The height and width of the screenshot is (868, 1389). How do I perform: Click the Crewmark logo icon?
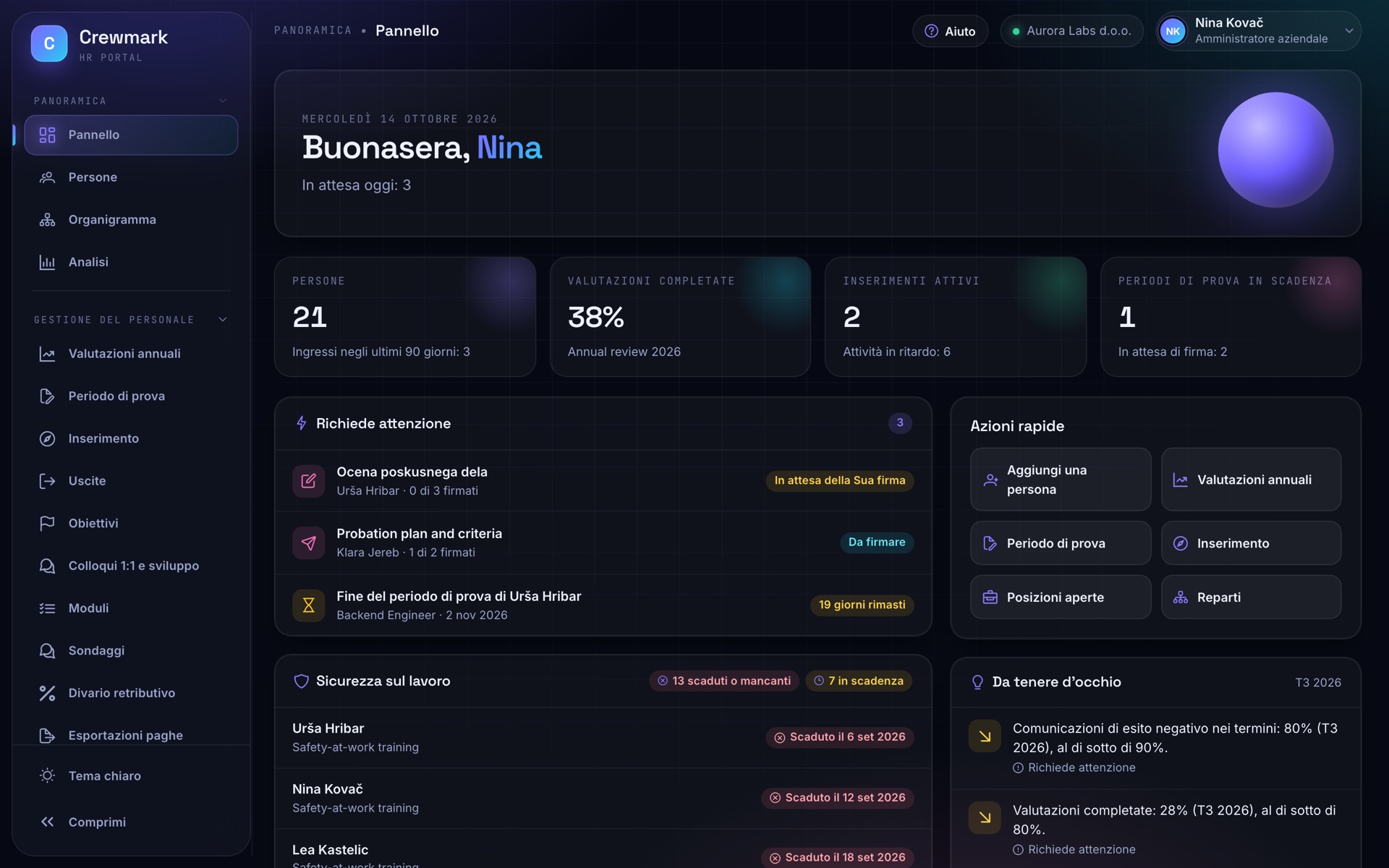tap(49, 43)
